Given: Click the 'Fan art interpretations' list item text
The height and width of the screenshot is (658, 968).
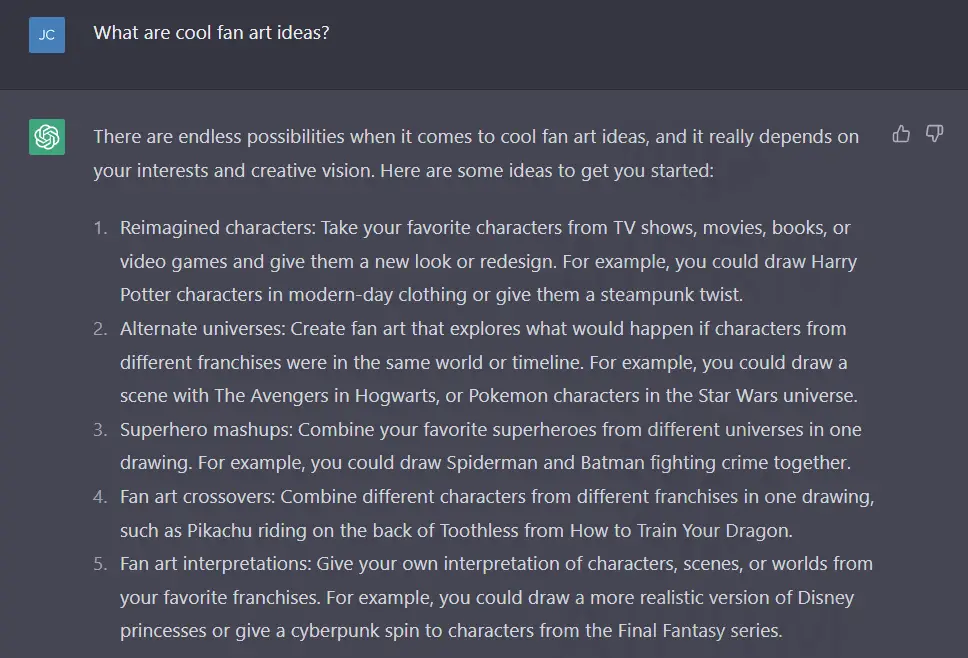Looking at the screenshot, I should tap(496, 597).
